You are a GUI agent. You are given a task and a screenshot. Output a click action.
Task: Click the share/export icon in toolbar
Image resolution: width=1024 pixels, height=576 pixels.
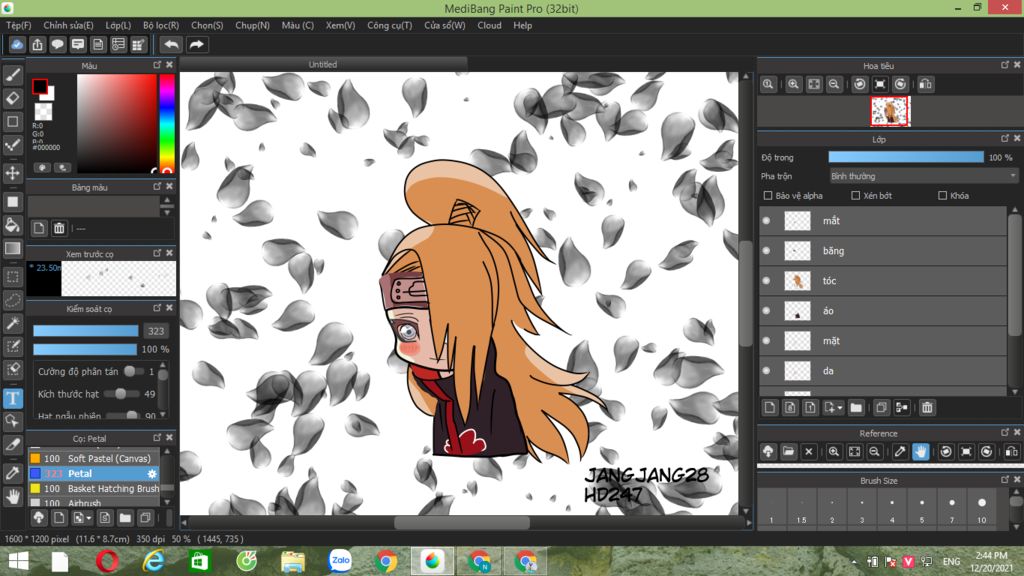37,44
